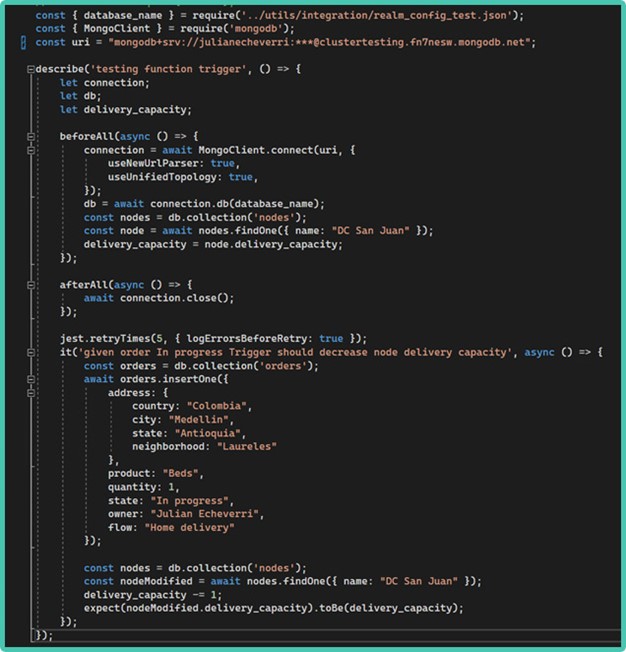The image size is (626, 652).
Task: Click the "Colombia" country value
Action: pyautogui.click(x=216, y=406)
